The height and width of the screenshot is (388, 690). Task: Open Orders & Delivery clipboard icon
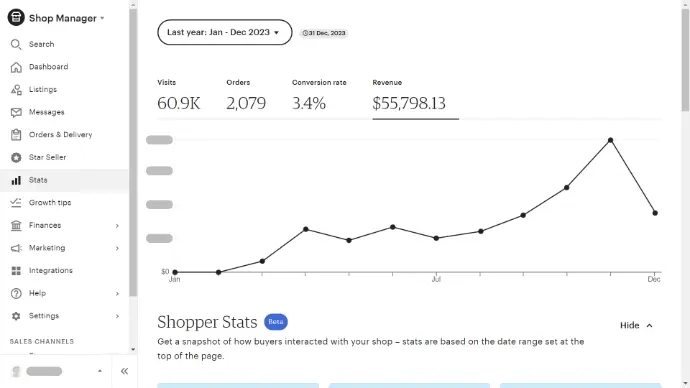coord(16,135)
